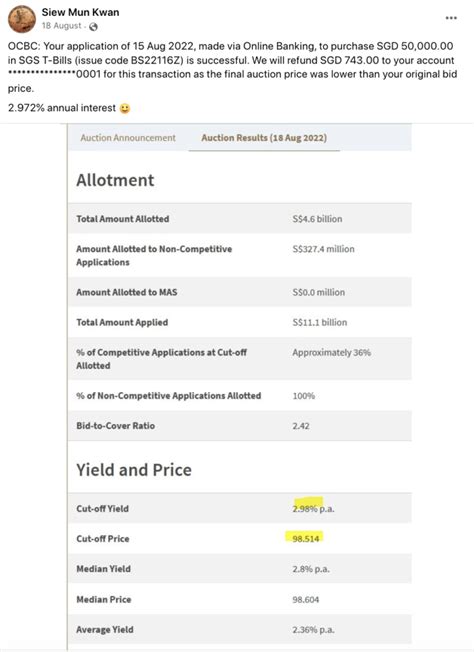Select the Total Amount Allotted row

(x=240, y=219)
